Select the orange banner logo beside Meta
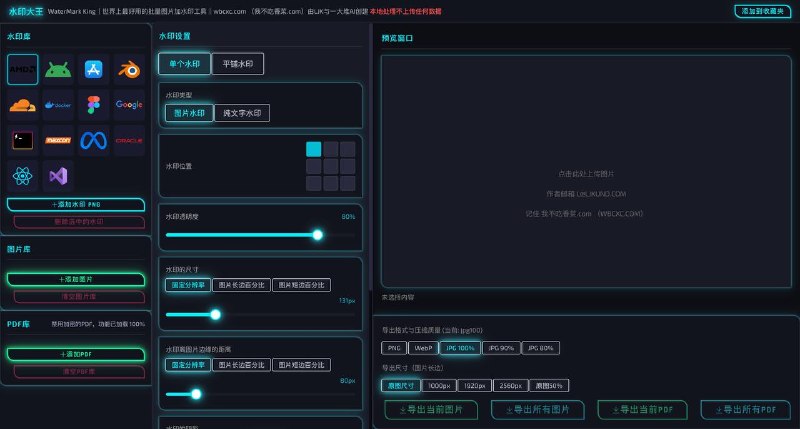The height and width of the screenshot is (429, 800). coord(58,140)
